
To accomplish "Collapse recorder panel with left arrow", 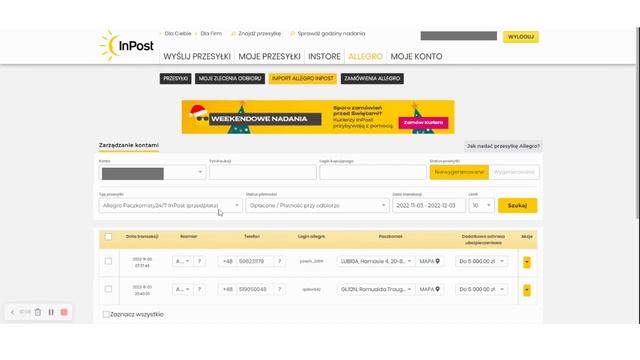I will [x=12, y=312].
